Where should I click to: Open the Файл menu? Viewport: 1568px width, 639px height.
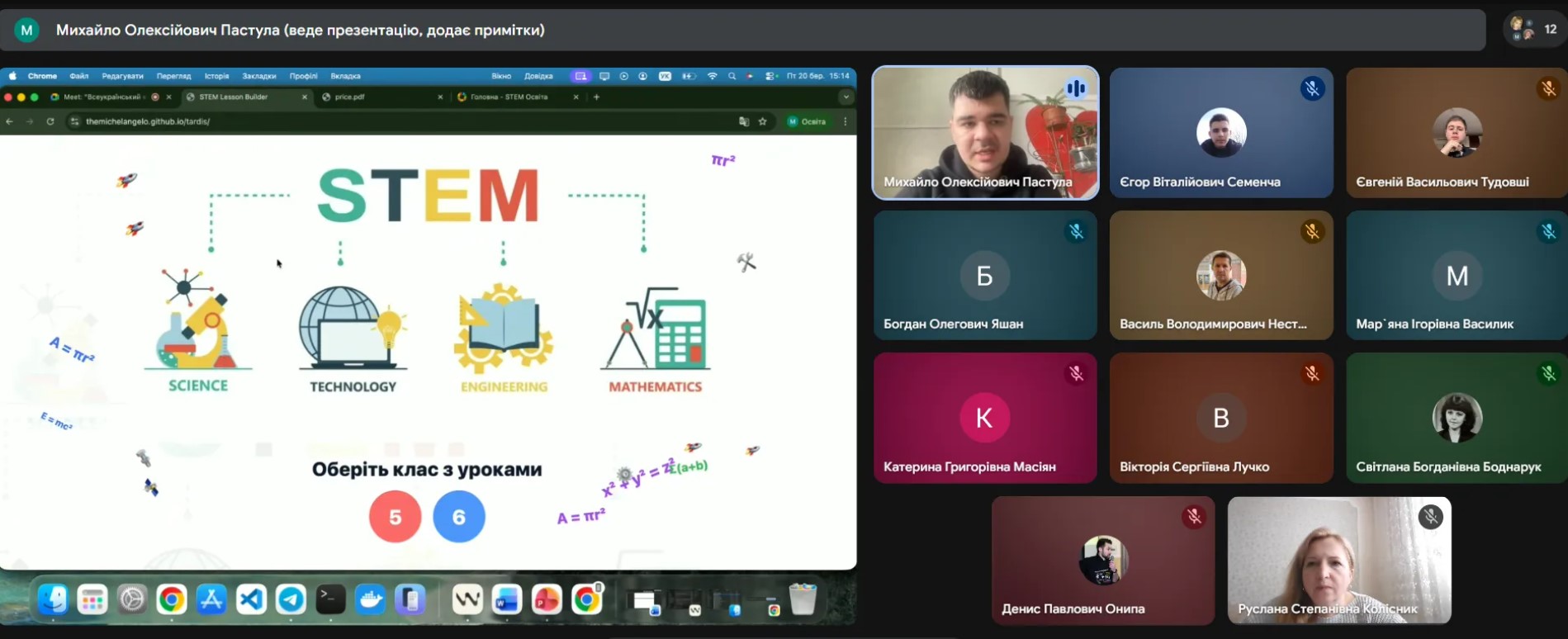(x=79, y=76)
